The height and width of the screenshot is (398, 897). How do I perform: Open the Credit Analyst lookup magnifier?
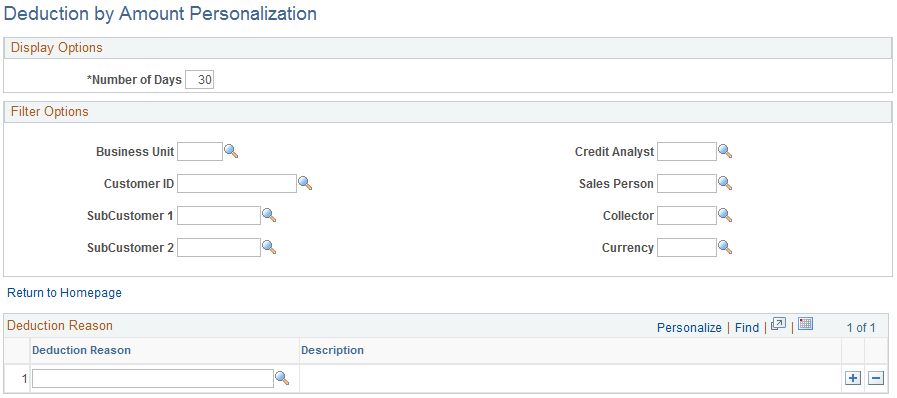tap(725, 152)
